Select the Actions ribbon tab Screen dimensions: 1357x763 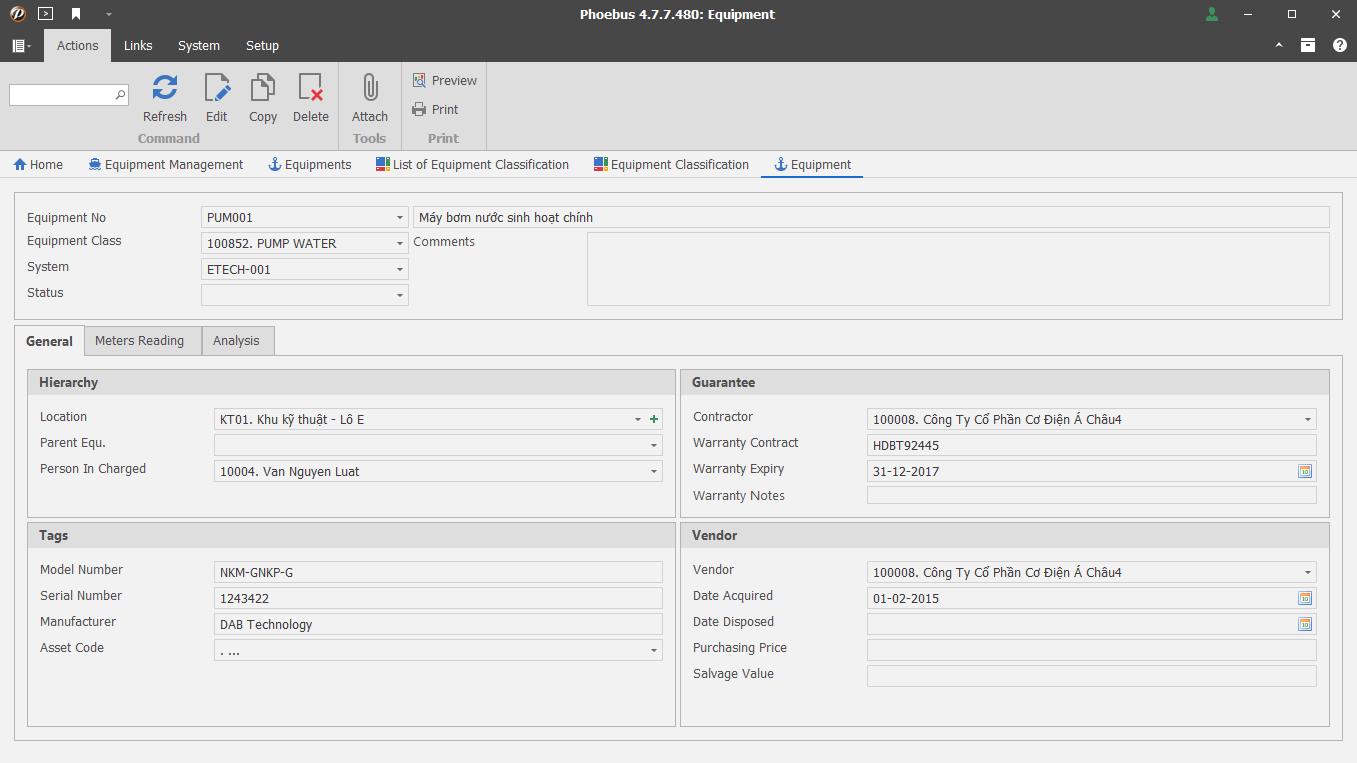click(78, 46)
